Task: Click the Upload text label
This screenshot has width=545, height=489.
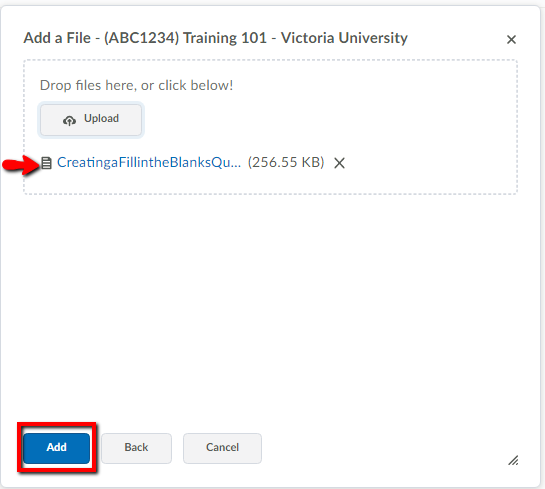Action: pos(101,119)
